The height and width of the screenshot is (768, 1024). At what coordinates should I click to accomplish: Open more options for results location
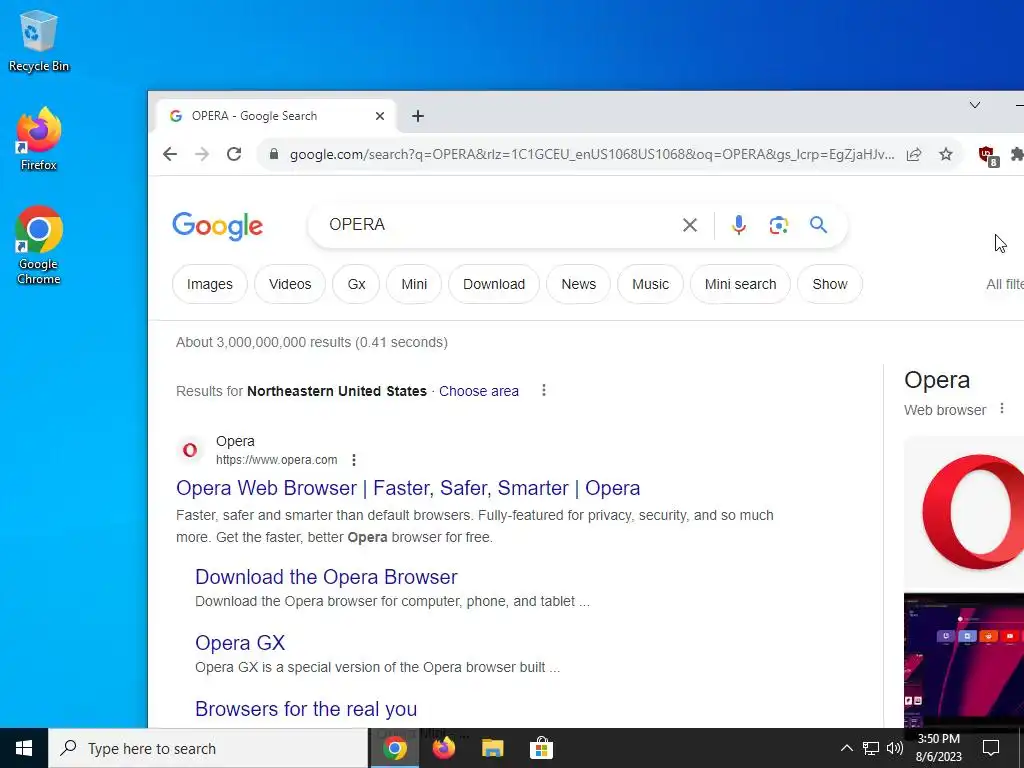(544, 391)
